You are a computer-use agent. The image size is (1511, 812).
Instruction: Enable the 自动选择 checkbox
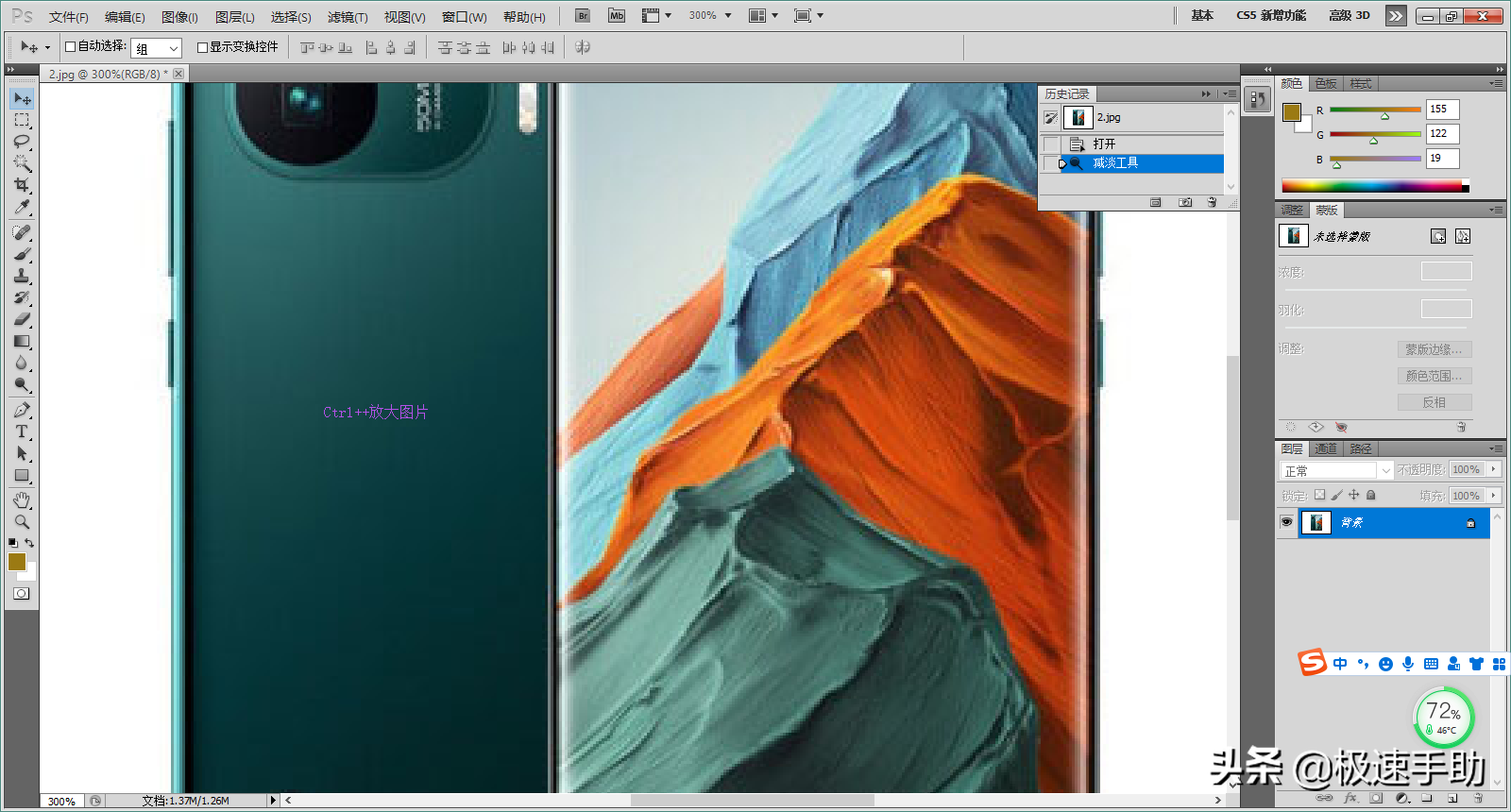(x=70, y=46)
